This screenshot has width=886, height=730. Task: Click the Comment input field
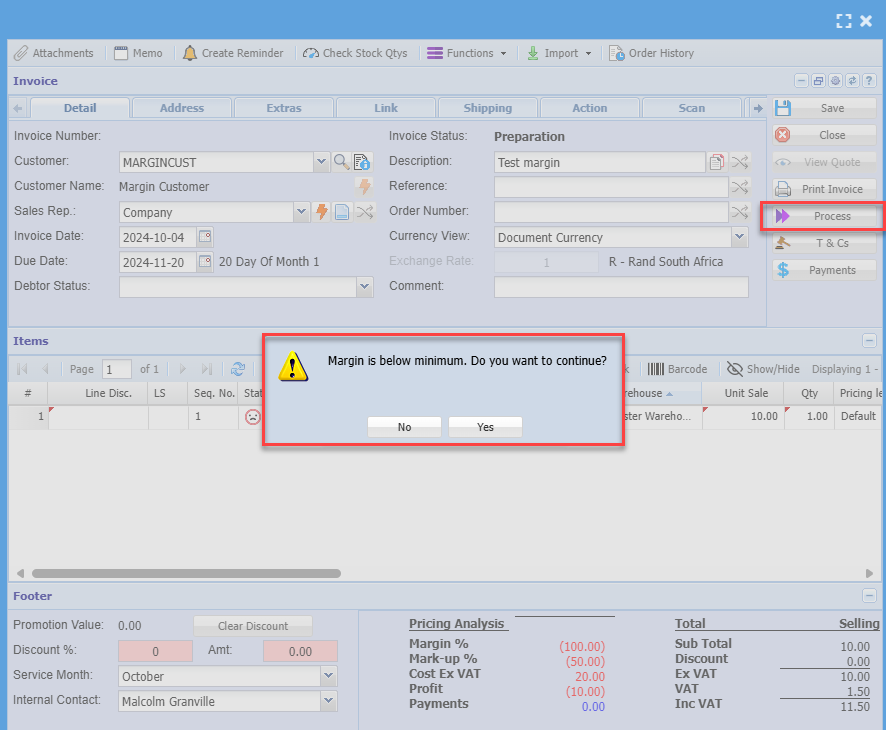(621, 287)
